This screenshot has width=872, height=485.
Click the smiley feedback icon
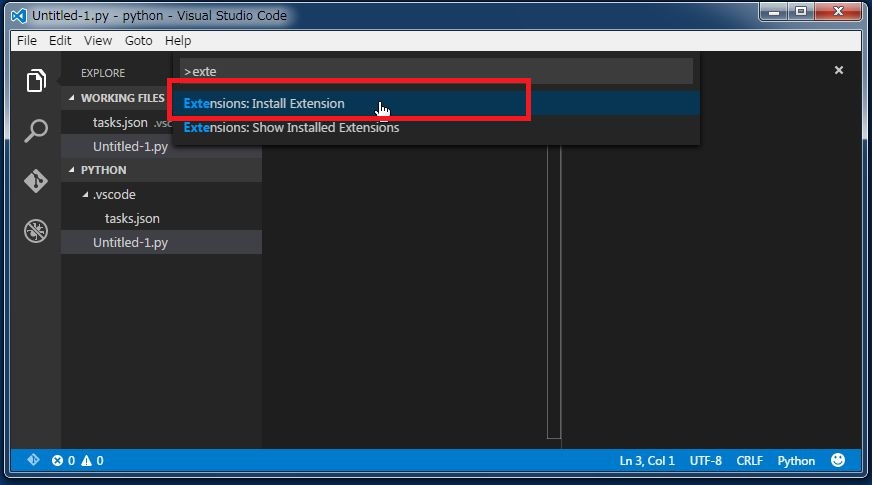click(x=838, y=460)
